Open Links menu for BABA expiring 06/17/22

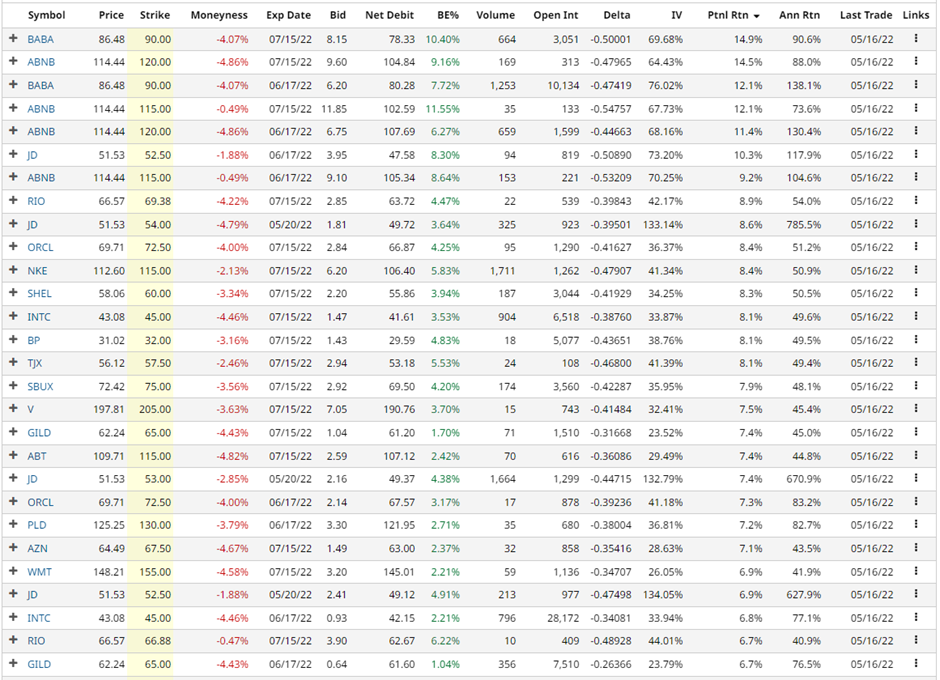[915, 85]
